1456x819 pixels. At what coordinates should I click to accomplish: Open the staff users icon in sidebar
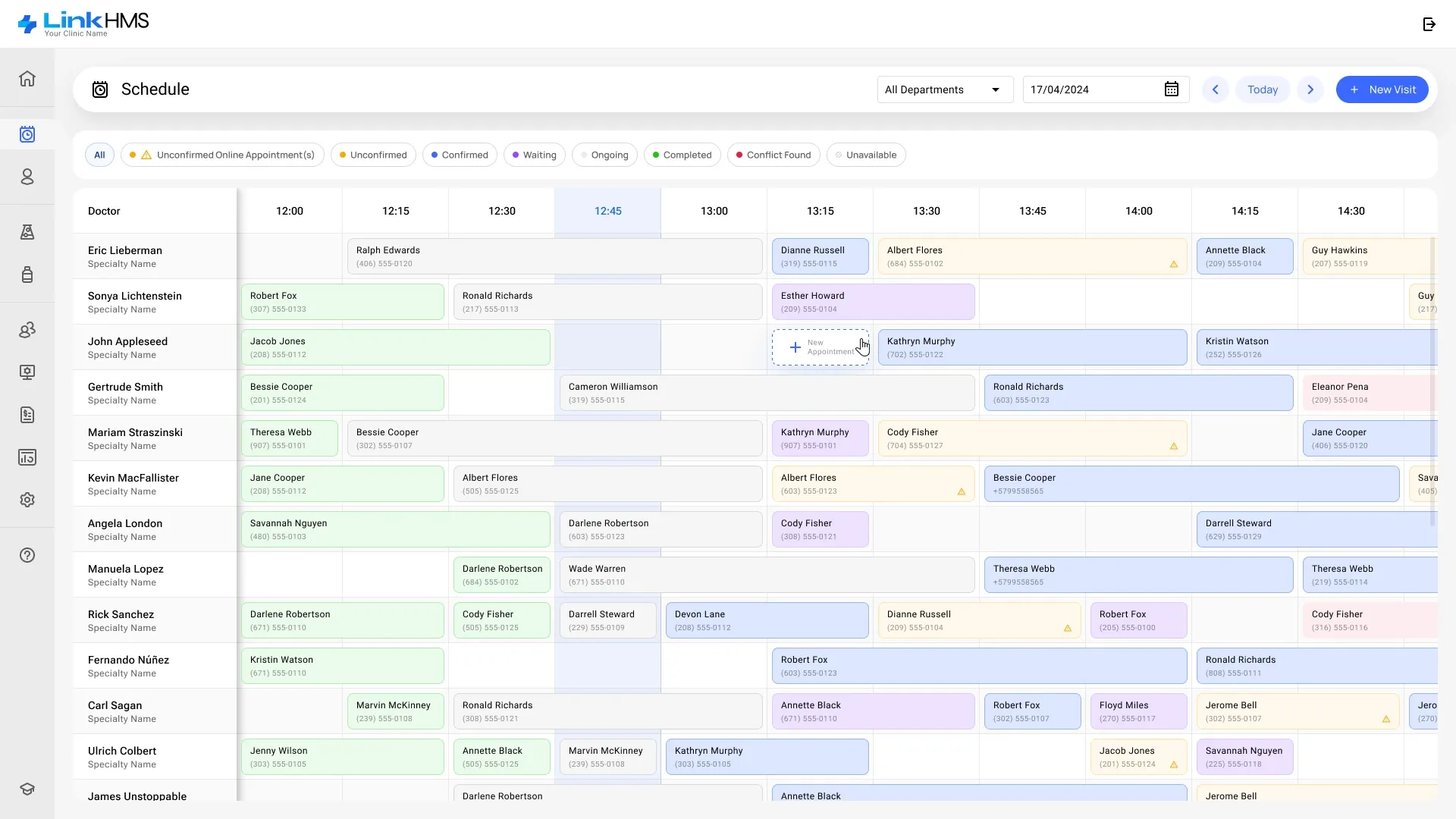tap(27, 330)
